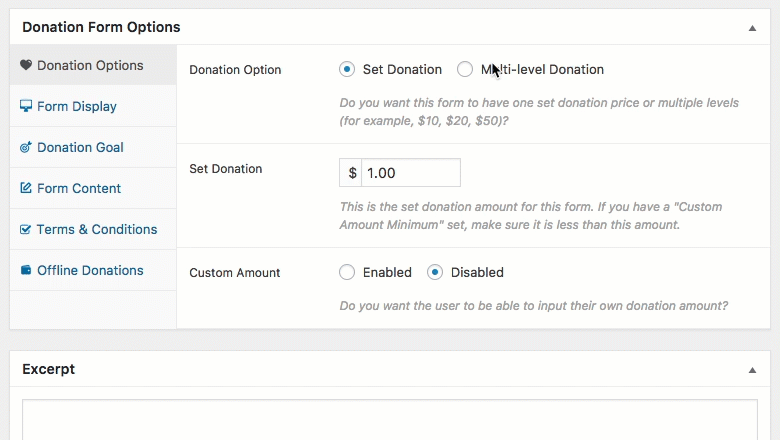Click the edit icon beside Form Content

(26, 189)
